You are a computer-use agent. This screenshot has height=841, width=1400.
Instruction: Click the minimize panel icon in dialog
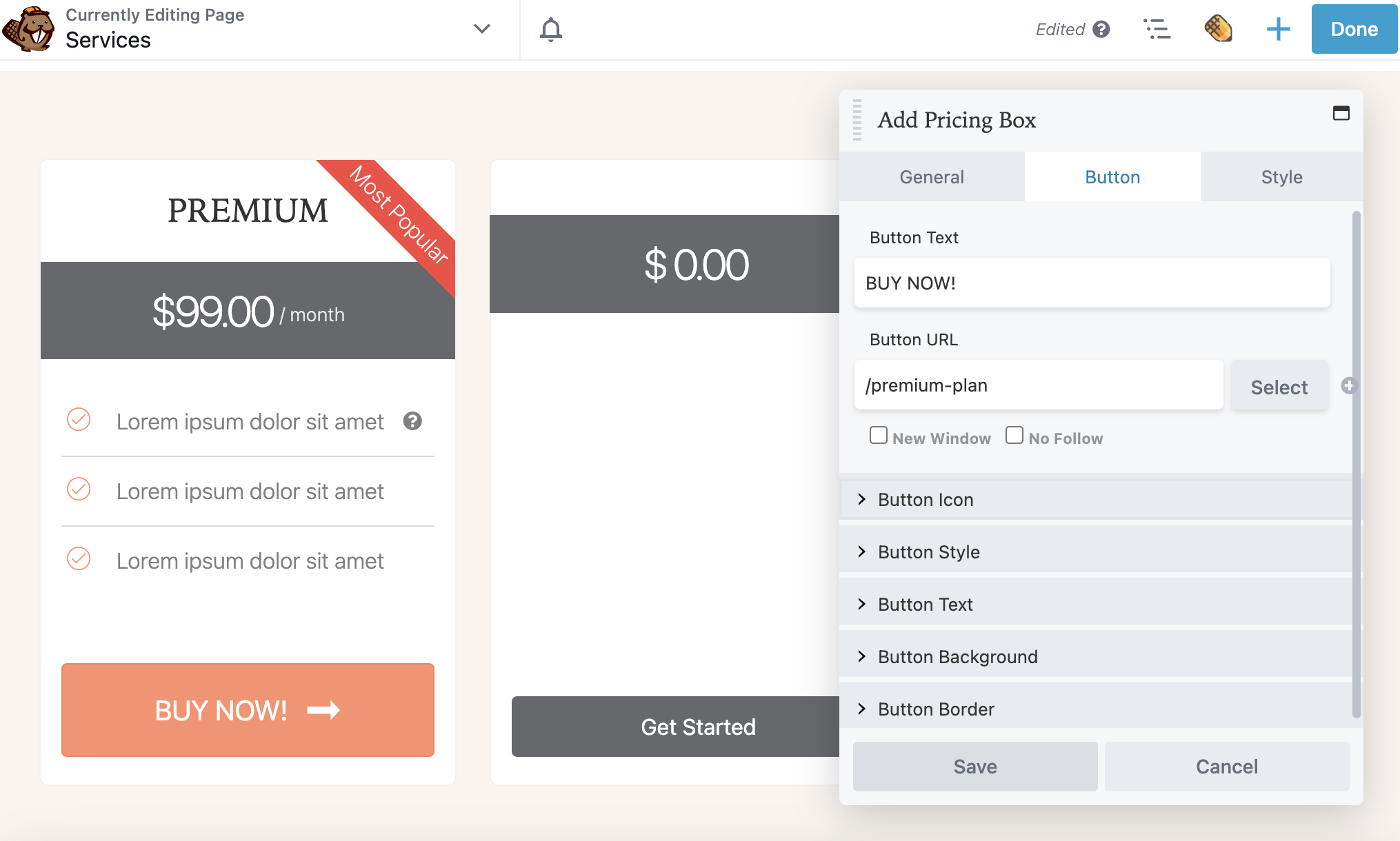(x=1341, y=113)
